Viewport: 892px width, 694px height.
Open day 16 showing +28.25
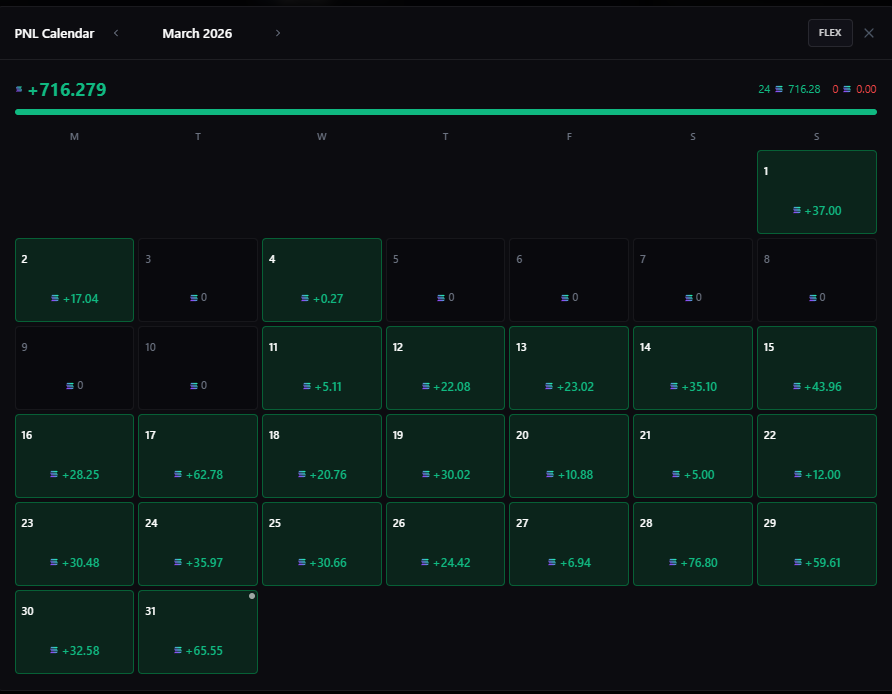[75, 456]
